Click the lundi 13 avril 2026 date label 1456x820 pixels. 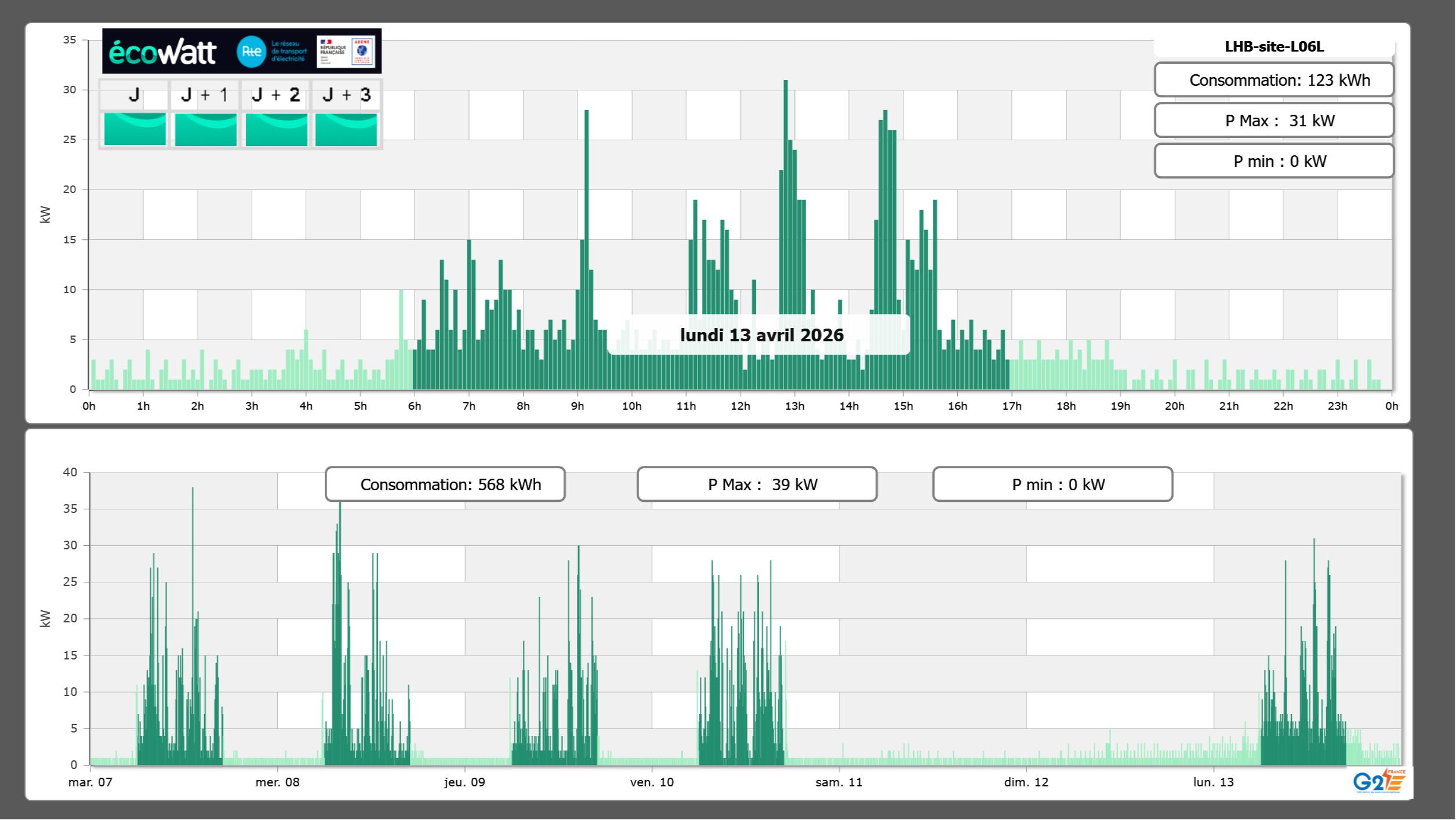tap(761, 335)
